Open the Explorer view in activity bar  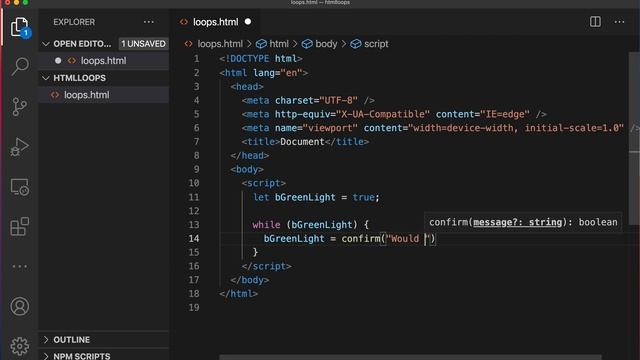(20, 27)
